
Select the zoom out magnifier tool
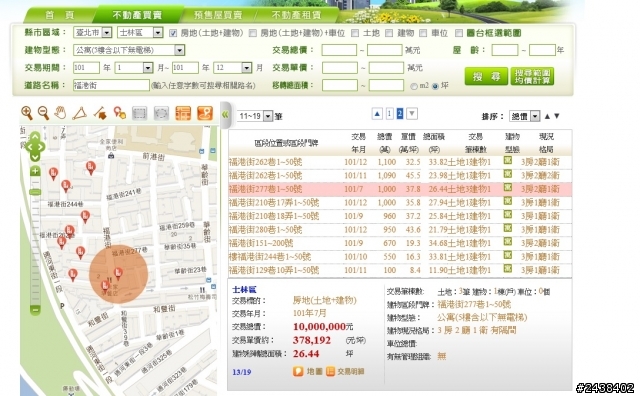(x=43, y=113)
